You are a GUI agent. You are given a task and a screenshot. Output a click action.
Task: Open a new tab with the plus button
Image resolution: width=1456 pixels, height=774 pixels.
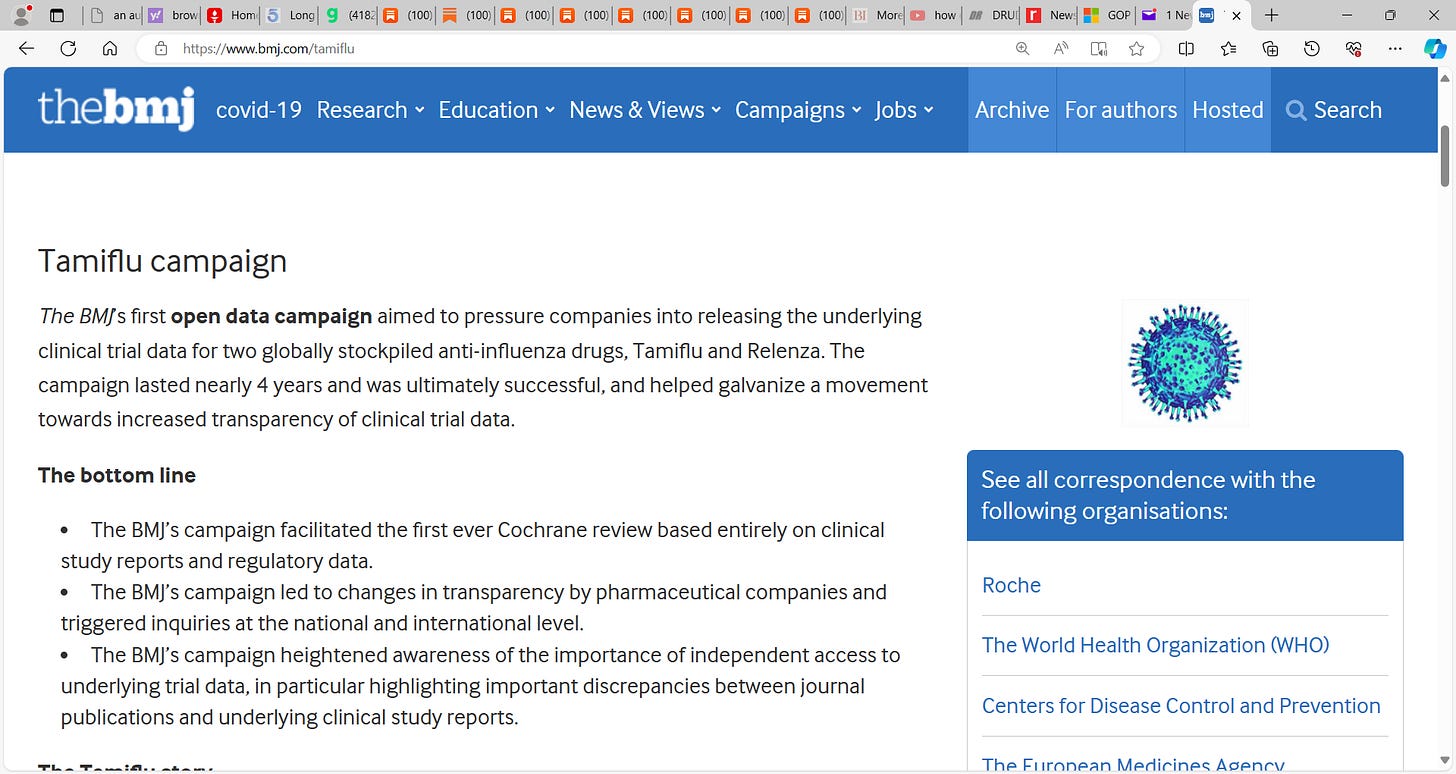click(x=1271, y=15)
